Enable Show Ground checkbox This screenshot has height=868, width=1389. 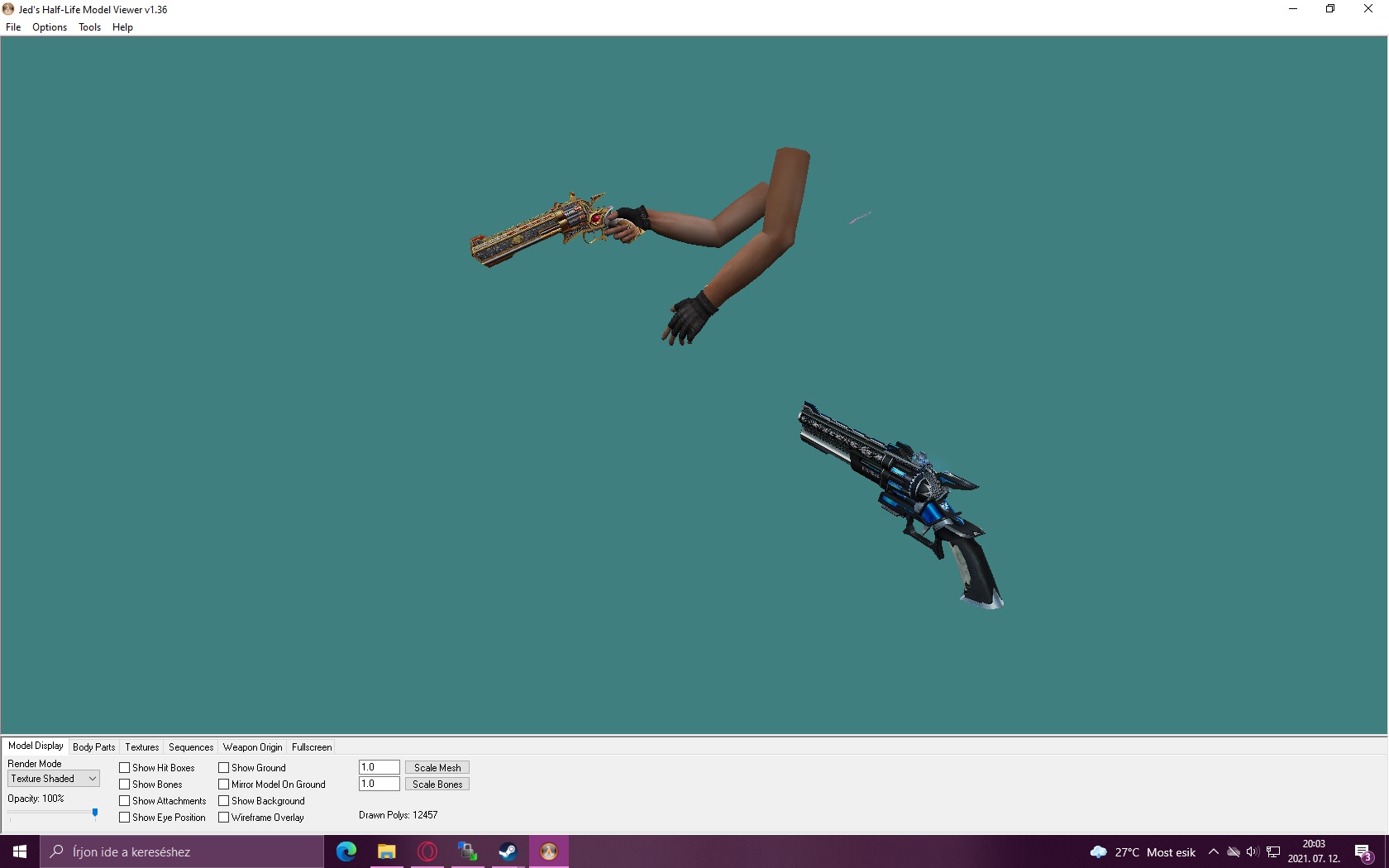pyautogui.click(x=224, y=768)
